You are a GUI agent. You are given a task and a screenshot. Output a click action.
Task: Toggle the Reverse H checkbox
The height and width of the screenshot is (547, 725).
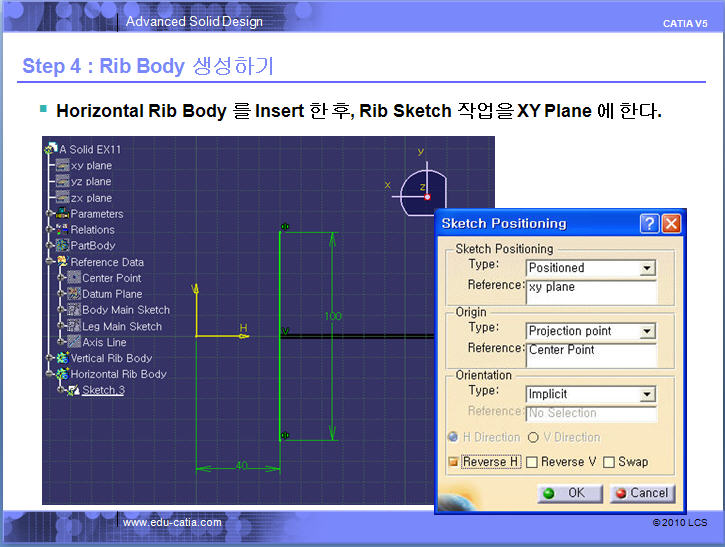453,462
